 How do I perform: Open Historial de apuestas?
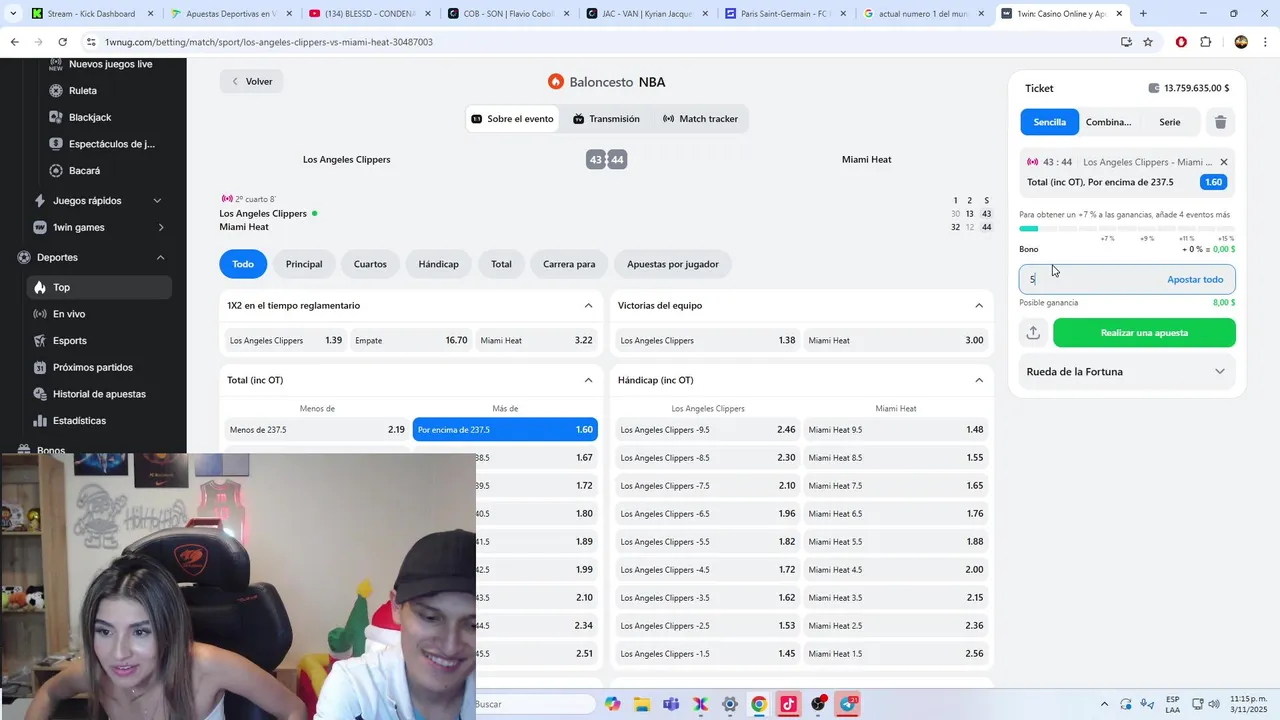[99, 394]
